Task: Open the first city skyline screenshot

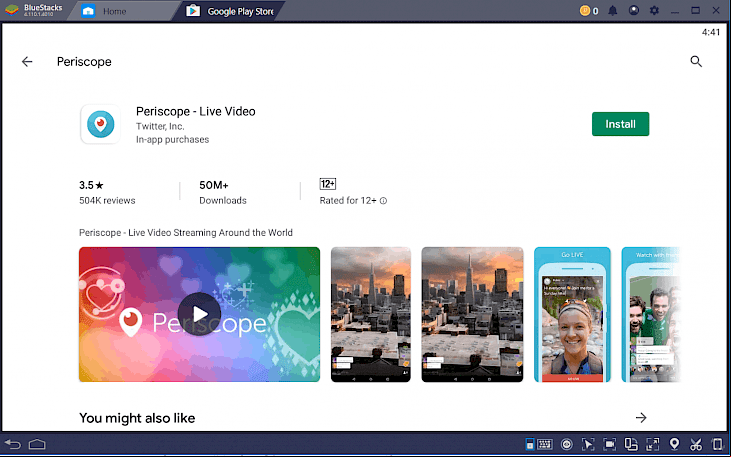Action: [371, 314]
